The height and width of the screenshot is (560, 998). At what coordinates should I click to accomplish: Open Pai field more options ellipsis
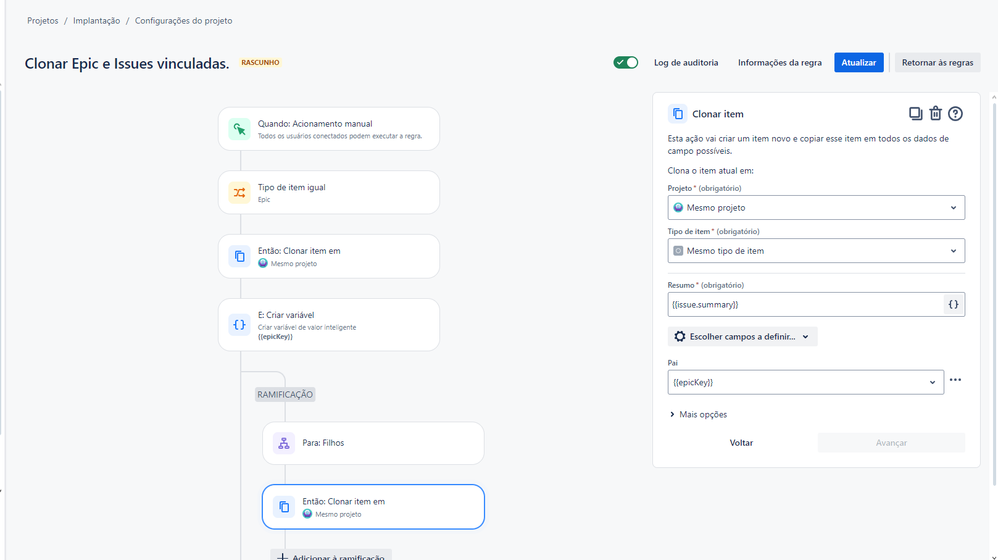(x=955, y=380)
